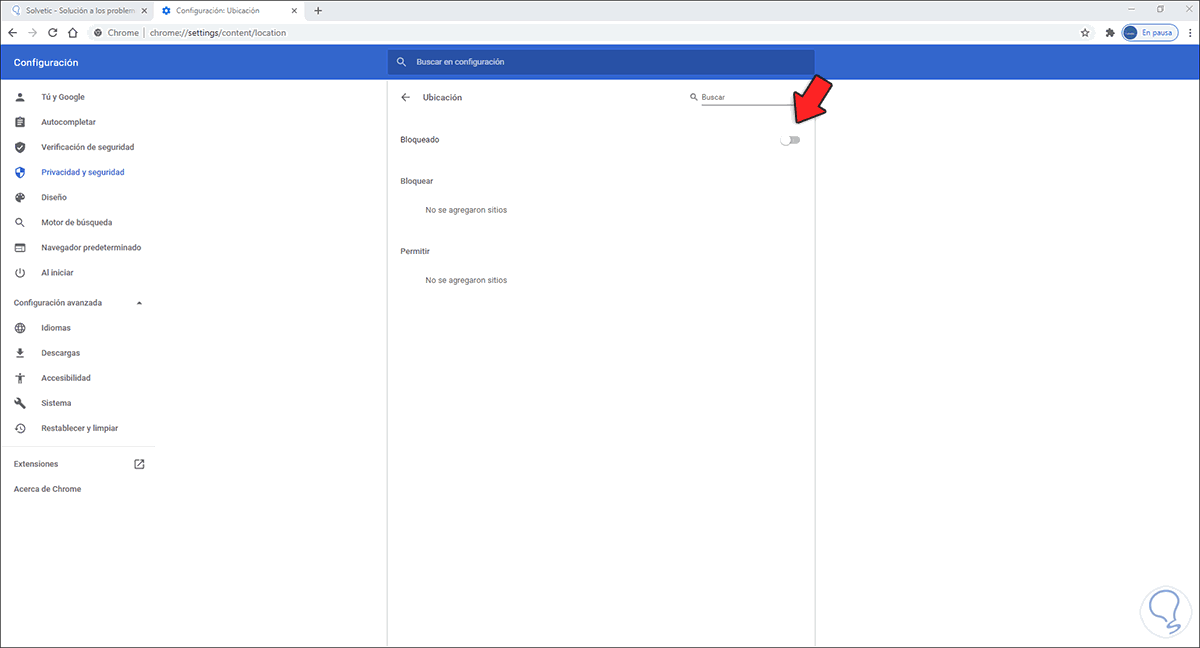Open Al iniciar settings
The height and width of the screenshot is (648, 1200).
57,272
